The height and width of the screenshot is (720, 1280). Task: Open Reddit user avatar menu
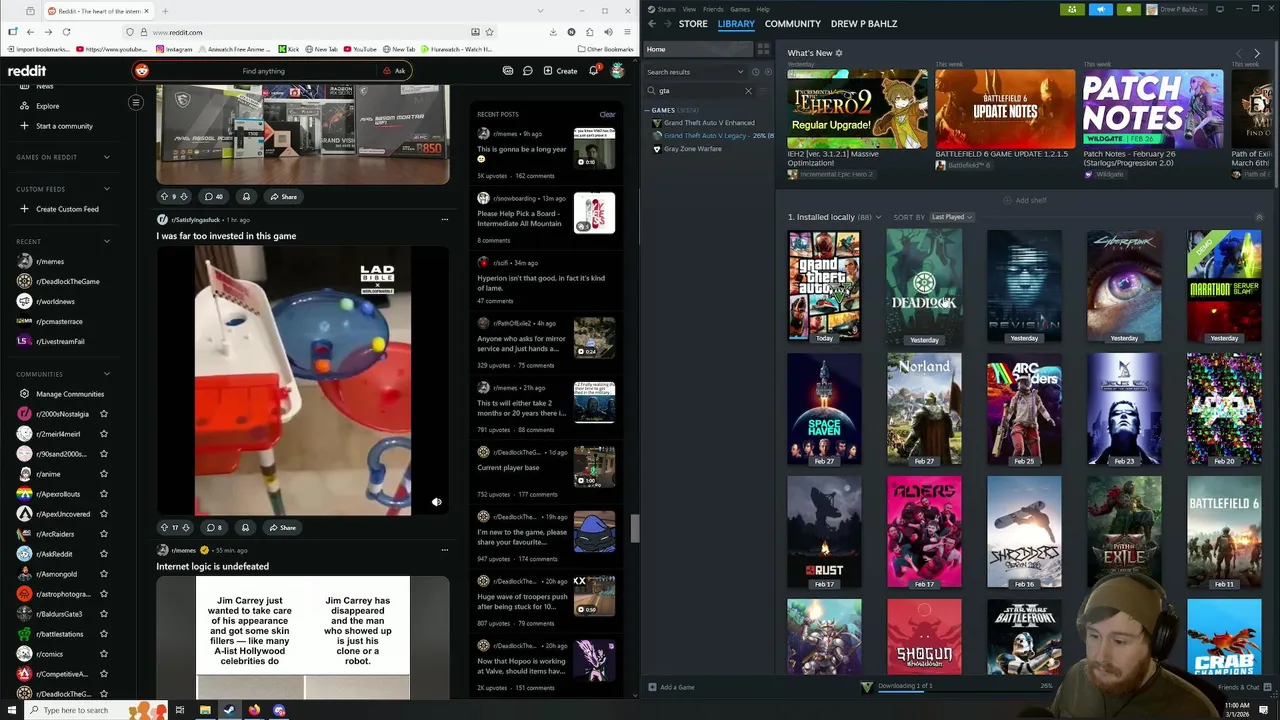(x=618, y=71)
